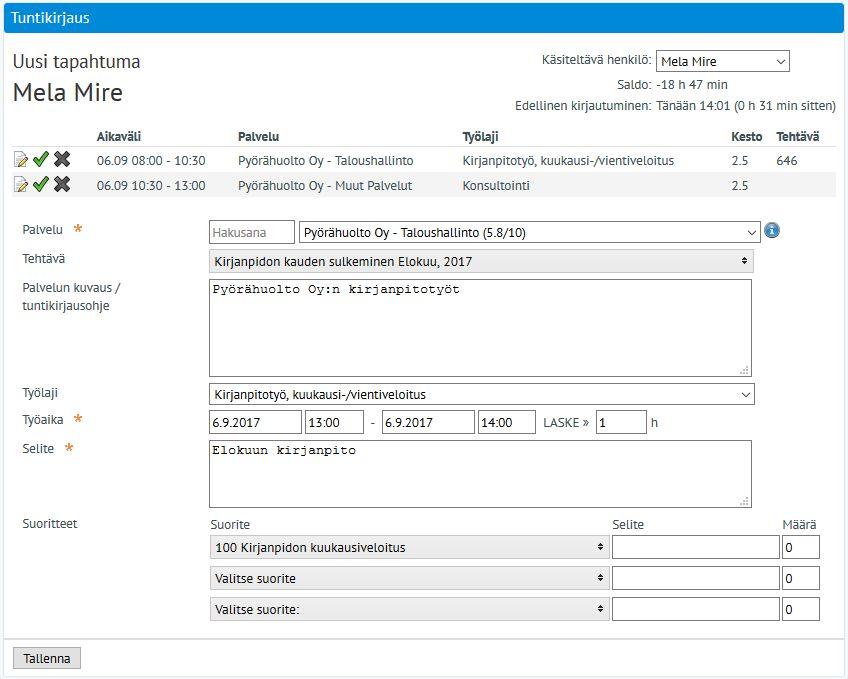The width and height of the screenshot is (848, 679).
Task: Click the resize grip of Palvelun kuvaus area
Action: click(745, 370)
